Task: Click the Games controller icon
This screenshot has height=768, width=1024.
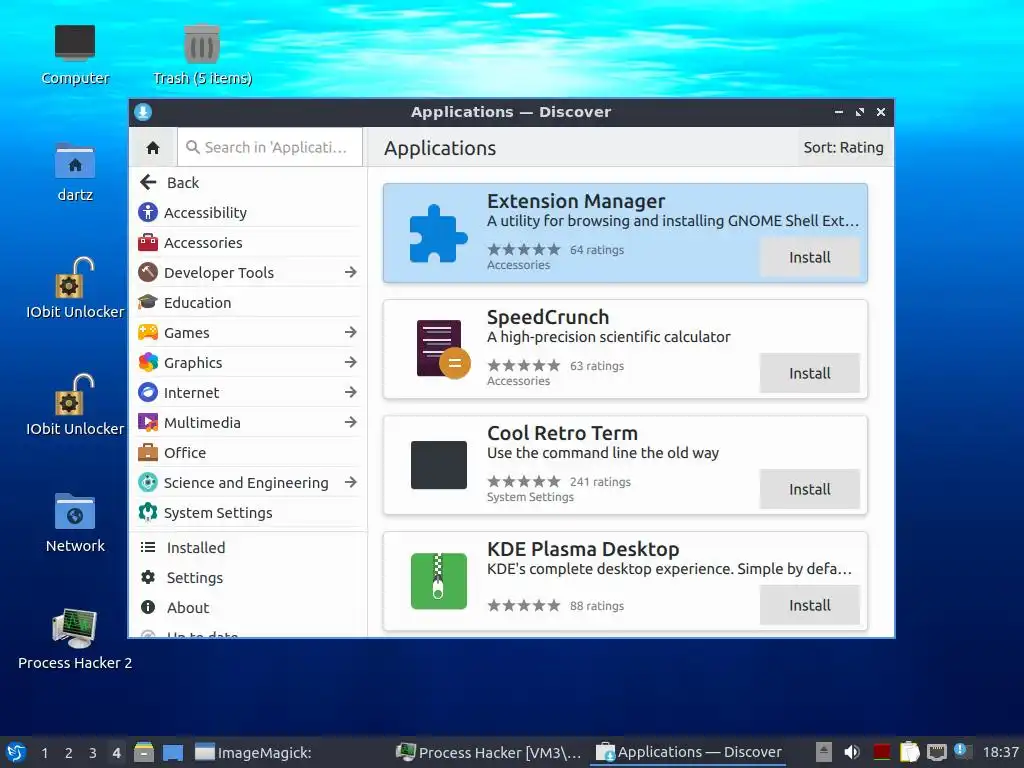Action: (148, 332)
